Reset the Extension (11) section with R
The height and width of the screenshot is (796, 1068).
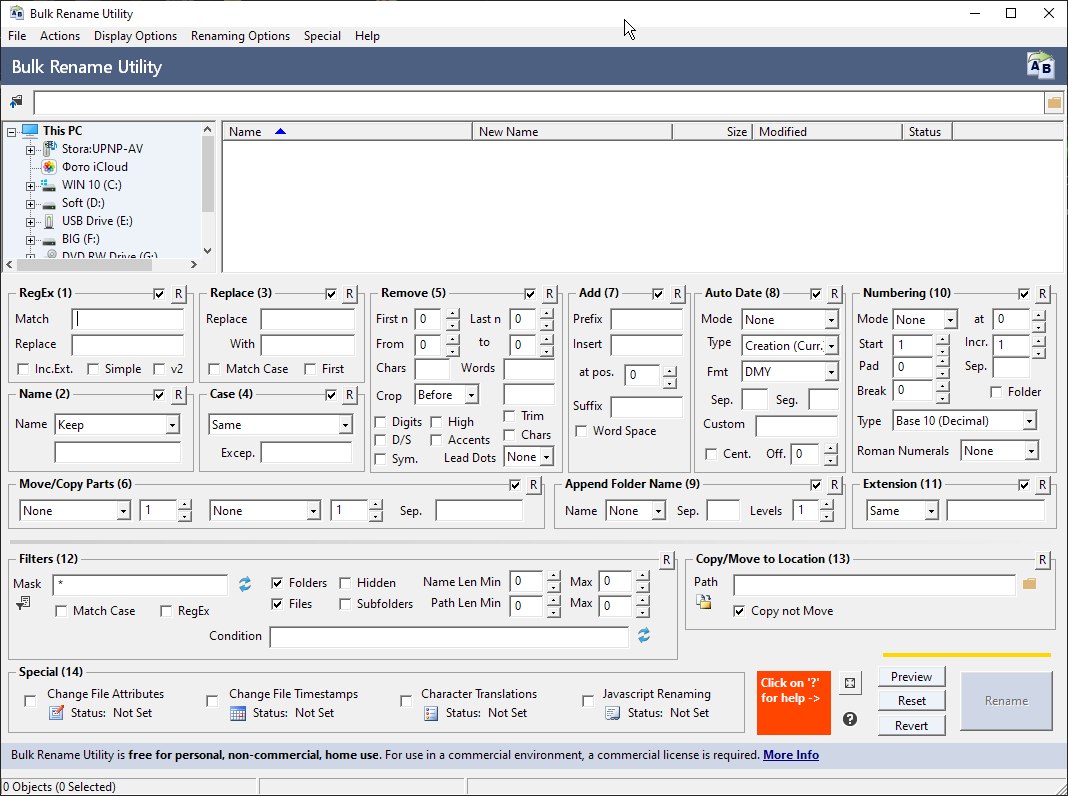1042,485
